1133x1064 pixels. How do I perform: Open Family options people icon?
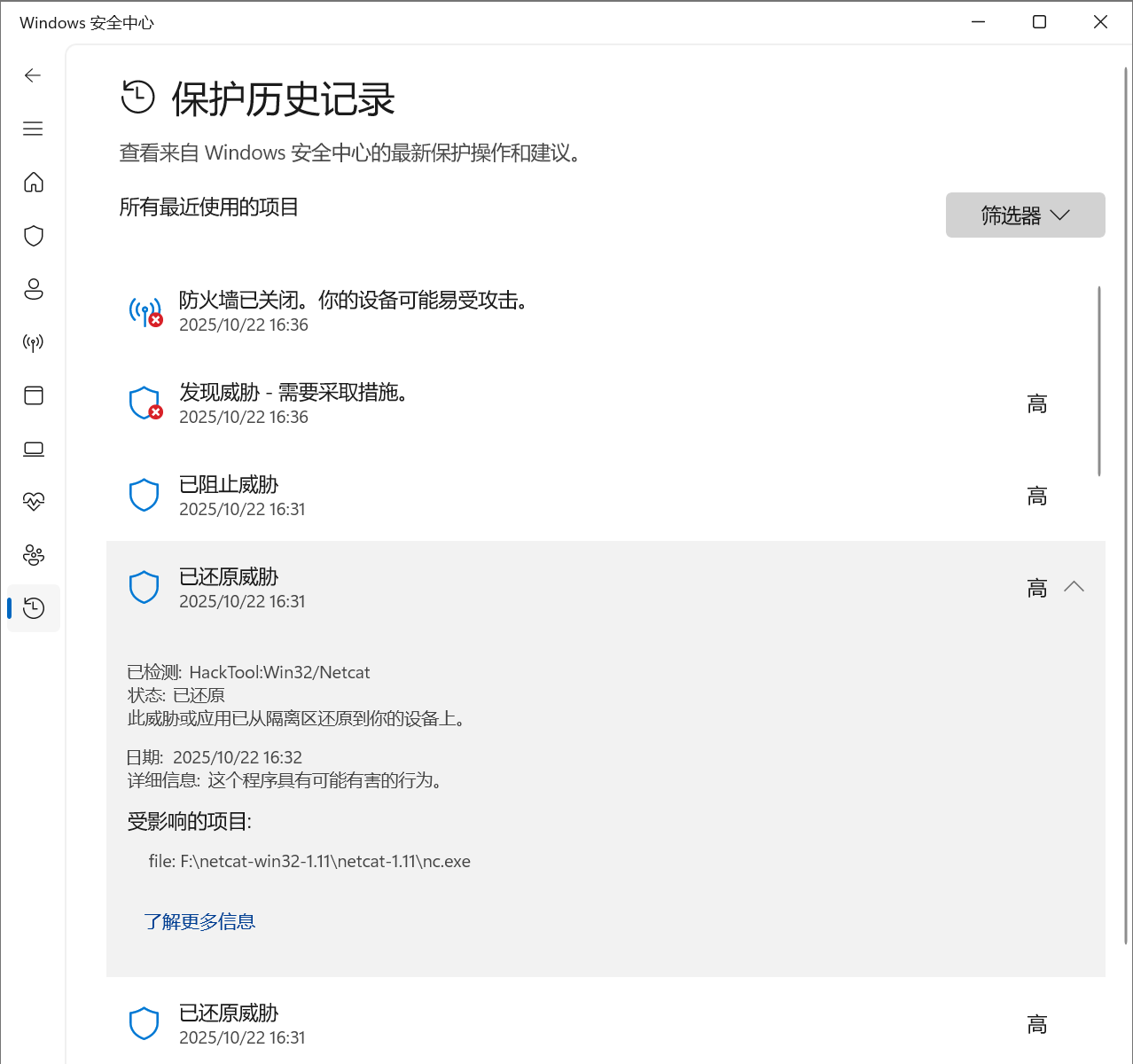tap(34, 555)
